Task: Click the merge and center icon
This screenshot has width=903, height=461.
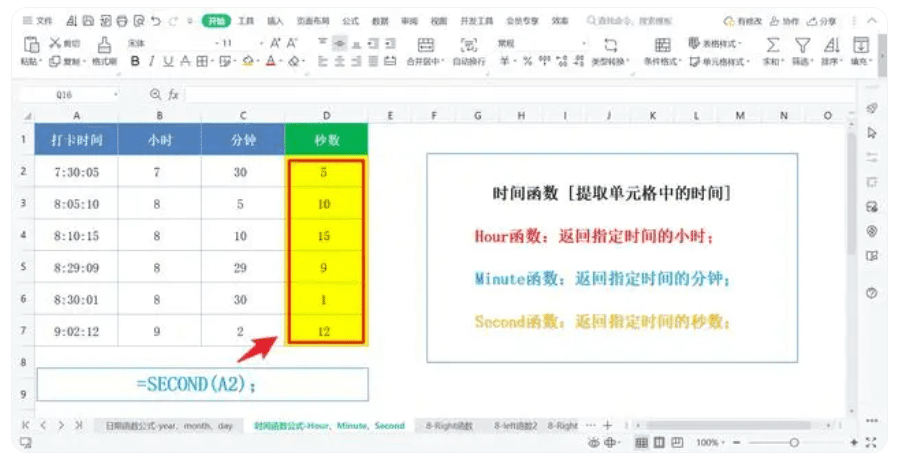Action: (x=426, y=44)
